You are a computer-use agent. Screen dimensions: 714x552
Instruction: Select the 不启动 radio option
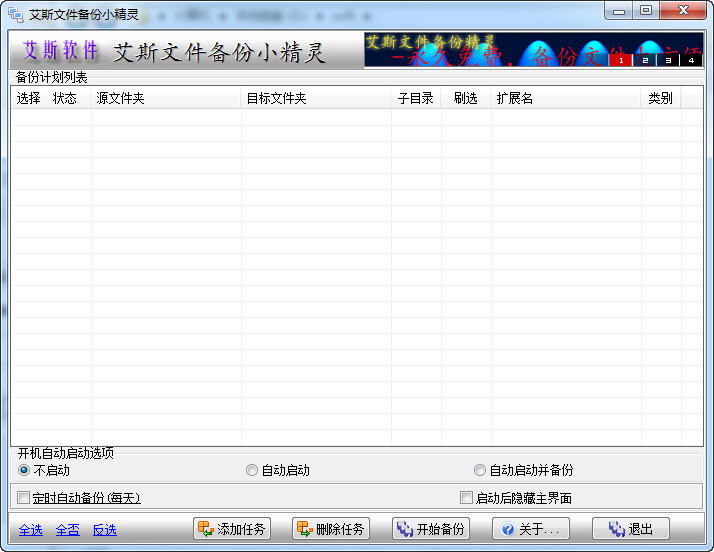click(44, 470)
